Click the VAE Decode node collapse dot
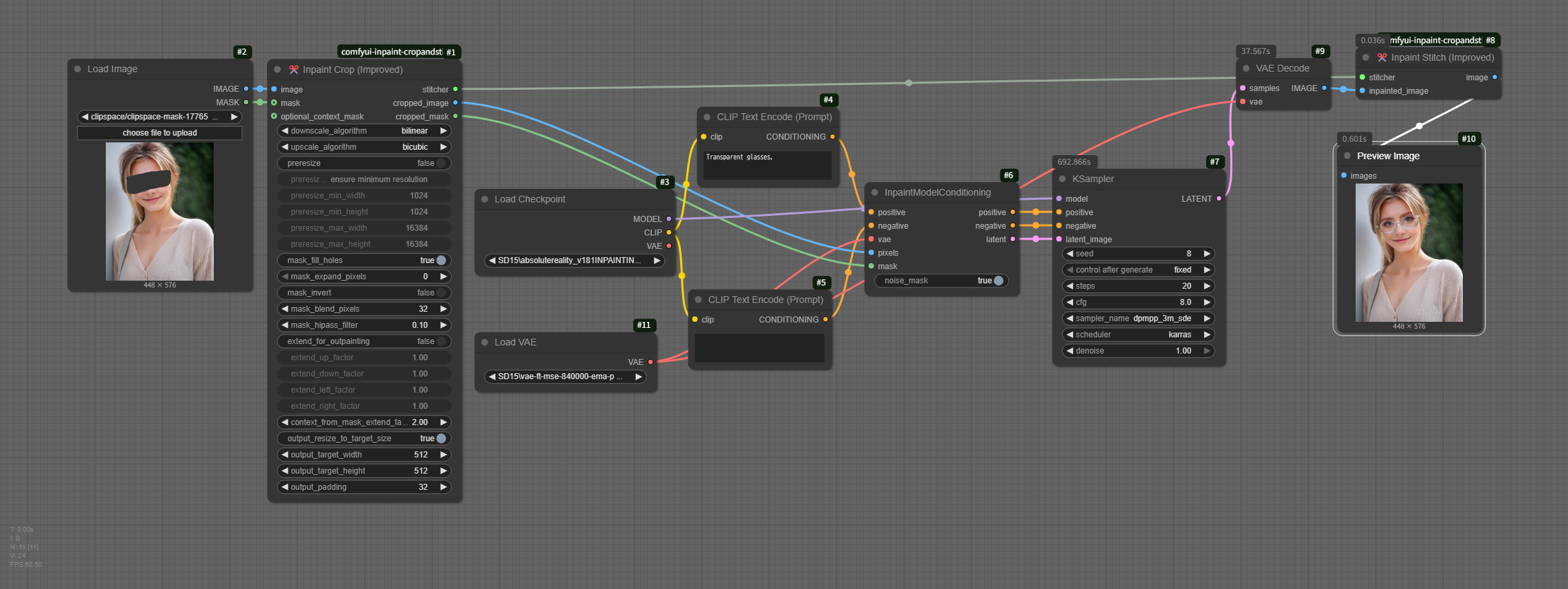 [x=1246, y=68]
